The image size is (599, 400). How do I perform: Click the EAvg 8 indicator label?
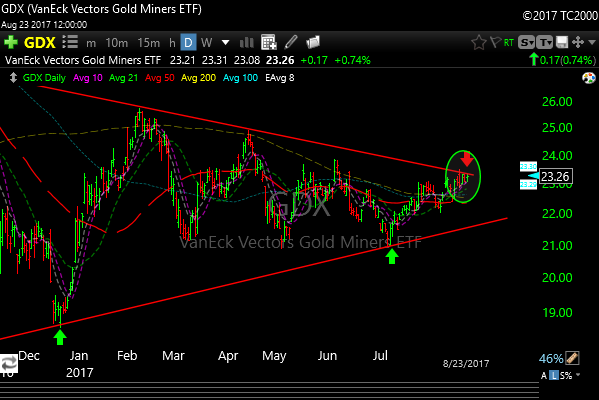point(280,78)
